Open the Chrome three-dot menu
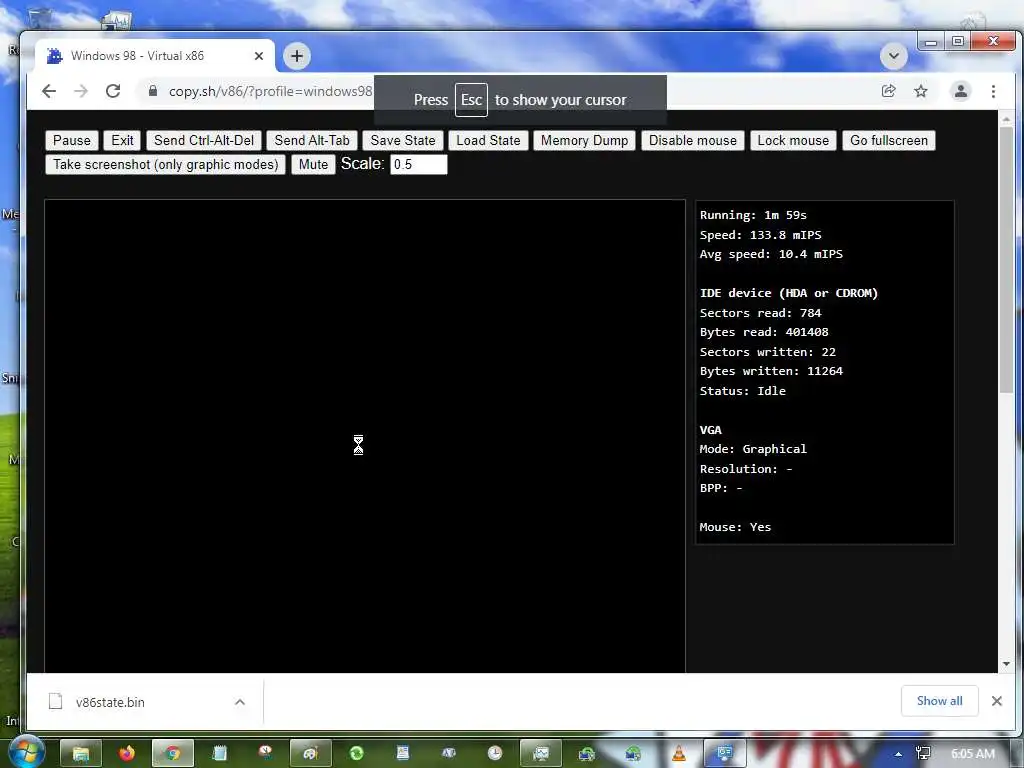Image resolution: width=1024 pixels, height=768 pixels. coord(993,91)
